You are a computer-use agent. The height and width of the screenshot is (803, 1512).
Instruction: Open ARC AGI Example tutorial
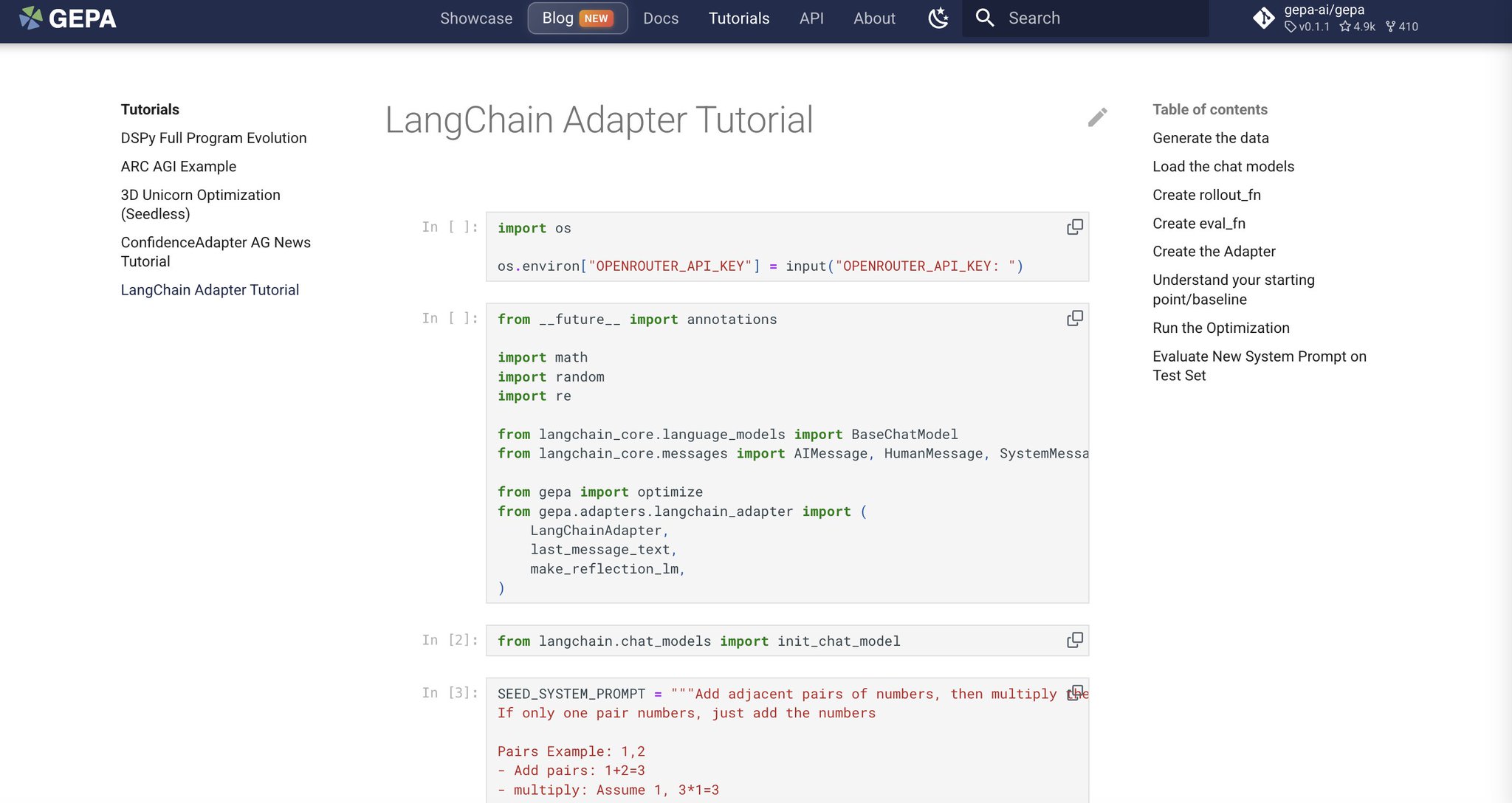(179, 167)
